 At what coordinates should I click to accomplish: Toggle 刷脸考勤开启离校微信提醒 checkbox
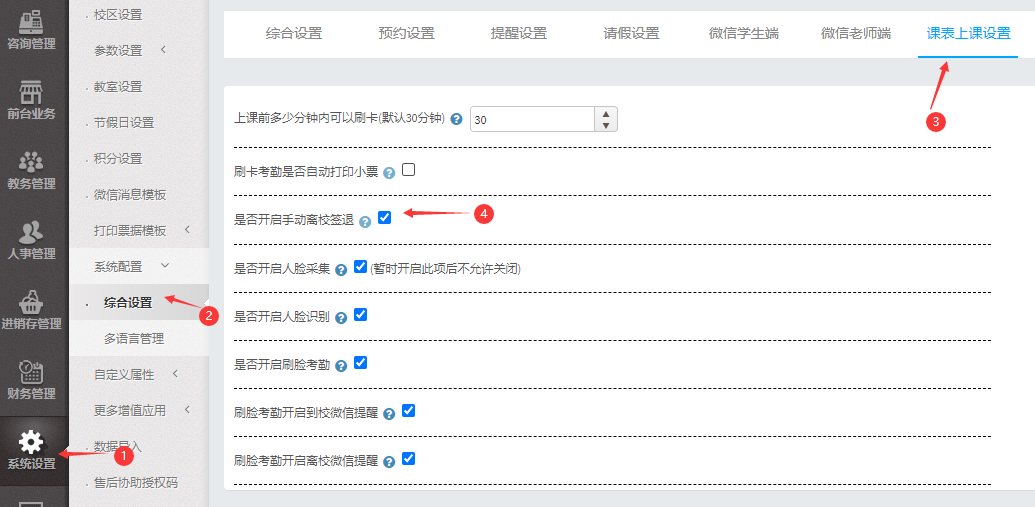click(x=409, y=458)
